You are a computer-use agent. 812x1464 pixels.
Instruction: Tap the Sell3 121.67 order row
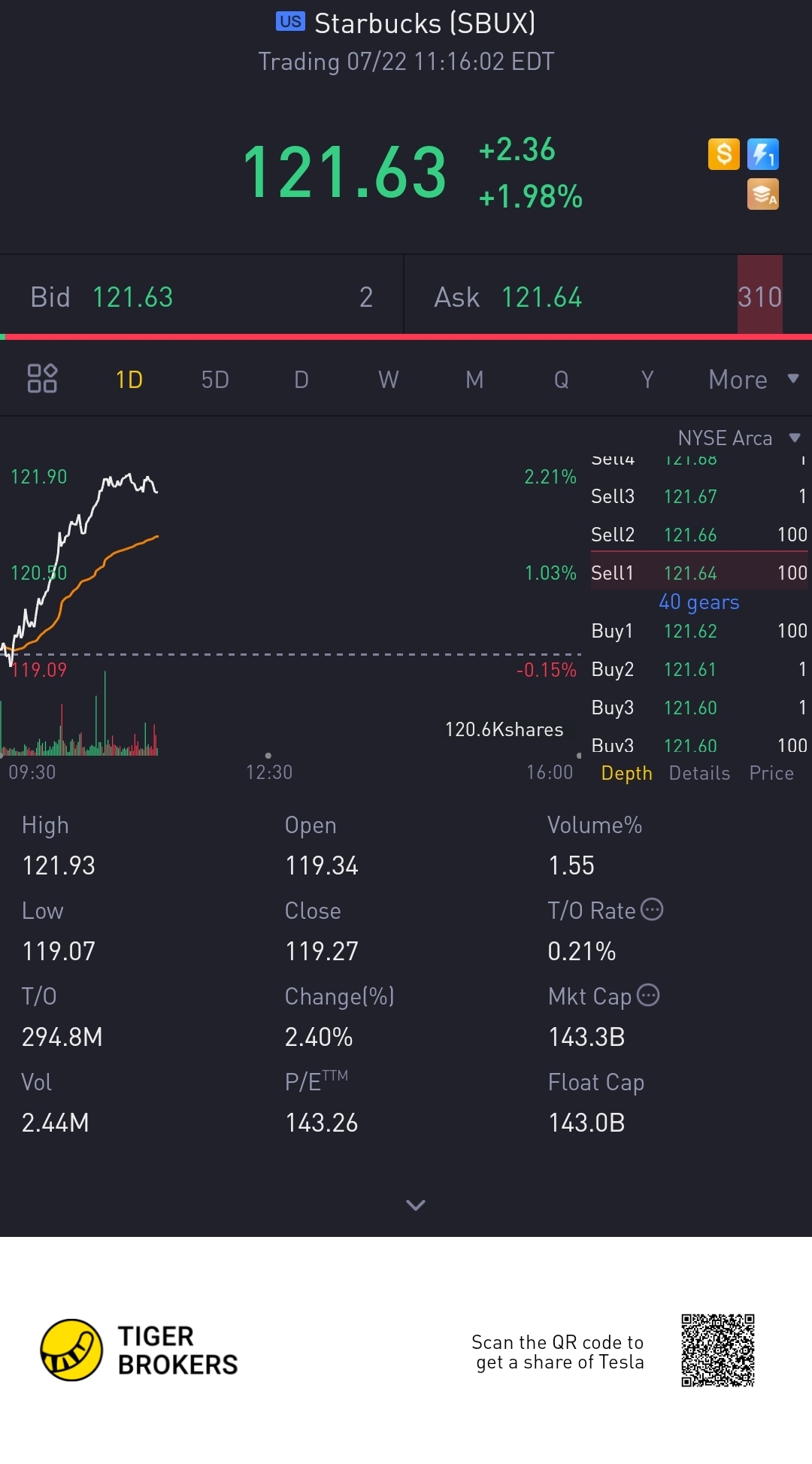coord(699,496)
